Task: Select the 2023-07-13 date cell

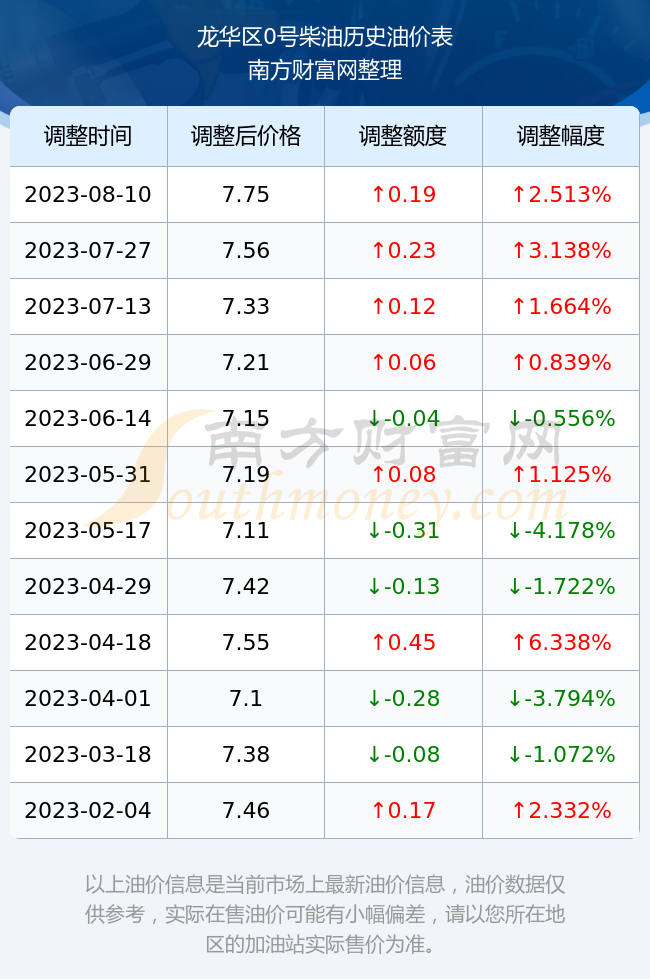Action: [x=88, y=306]
